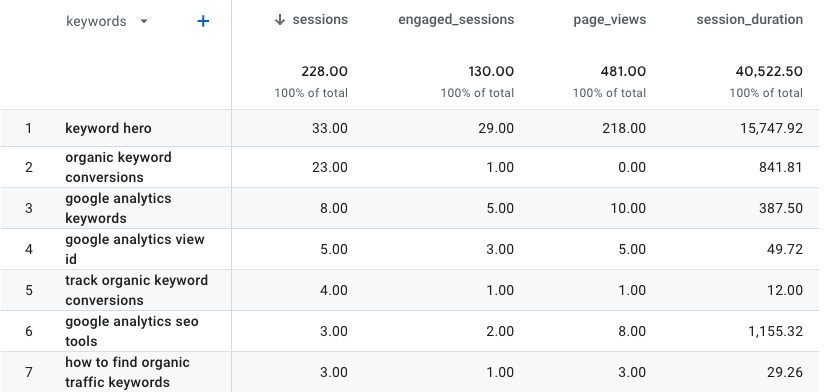This screenshot has width=824, height=392.
Task: Click the 'google analytics view id' keyword
Action: [x=135, y=249]
